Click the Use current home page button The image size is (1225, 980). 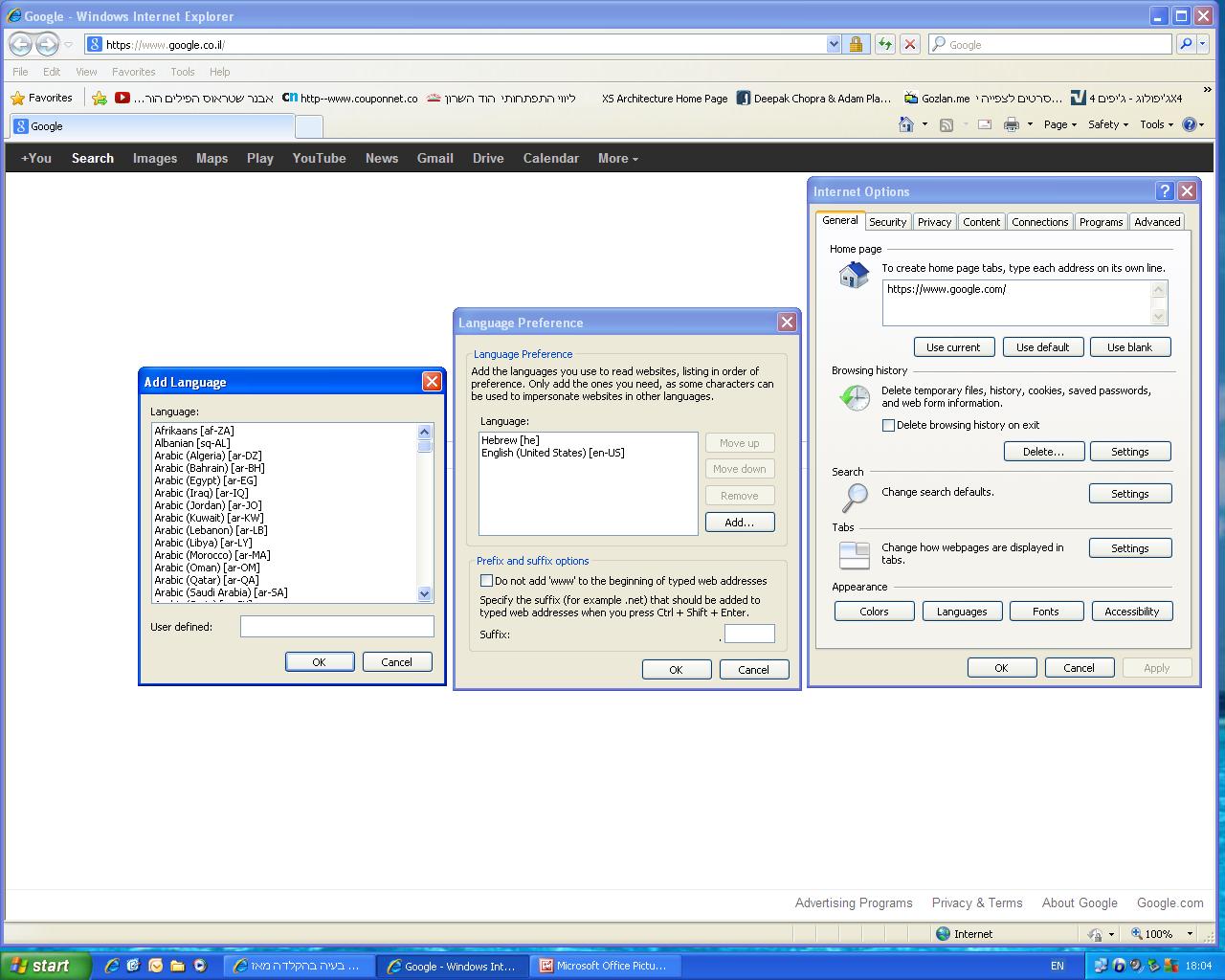953,347
